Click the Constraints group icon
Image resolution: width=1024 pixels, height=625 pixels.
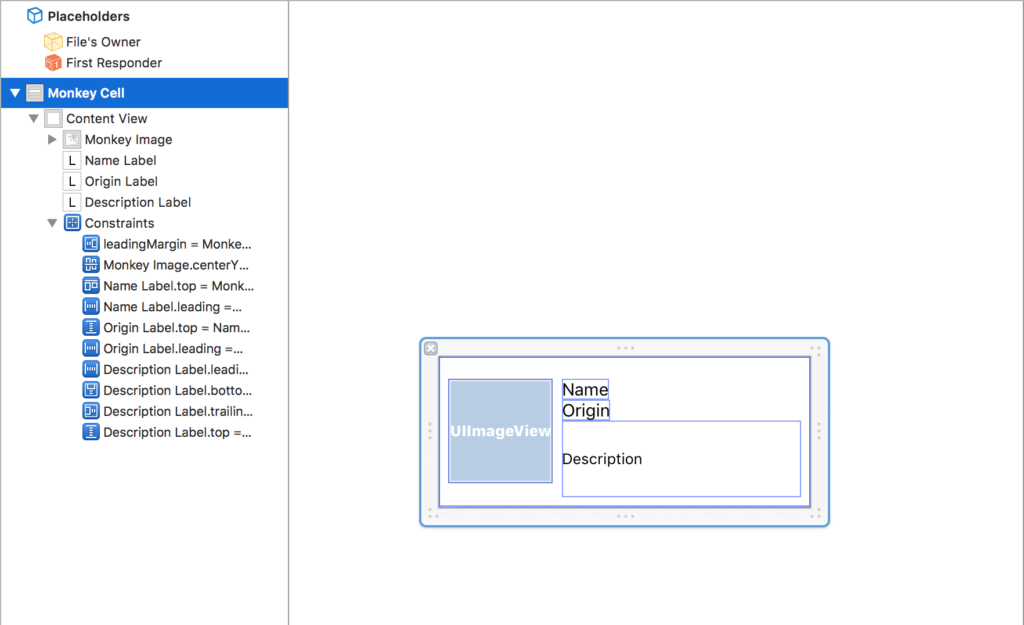(72, 223)
